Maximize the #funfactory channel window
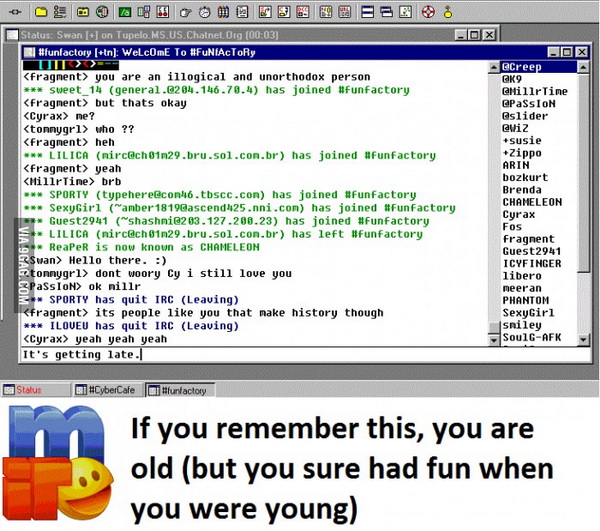Image resolution: width=600 pixels, height=531 pixels. tap(566, 51)
